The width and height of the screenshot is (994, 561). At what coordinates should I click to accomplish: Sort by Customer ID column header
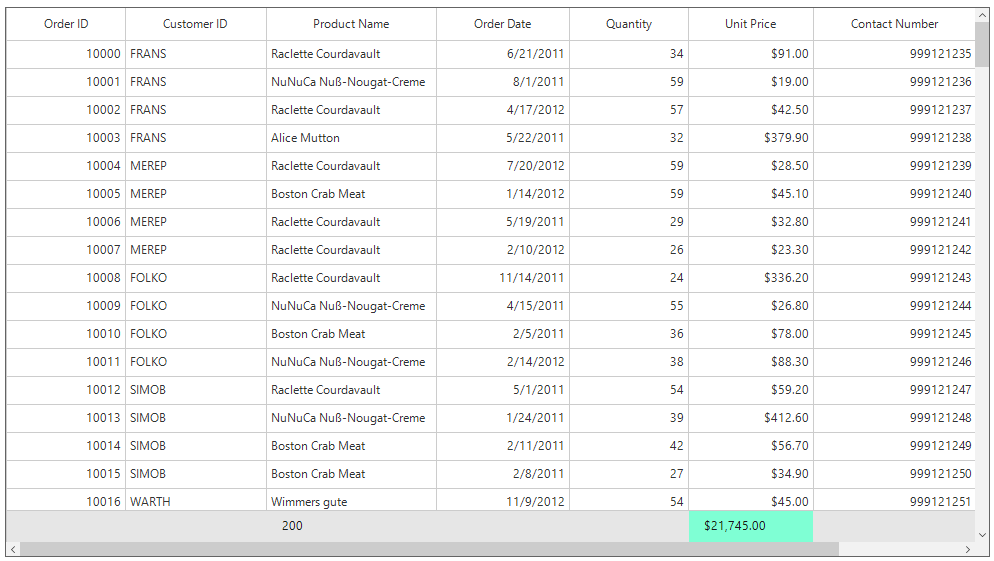tap(195, 24)
